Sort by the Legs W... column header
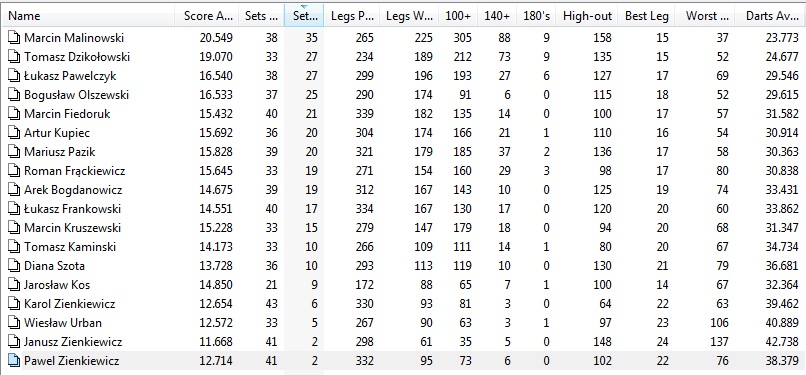Screen dimensions: 806x375 click(409, 16)
